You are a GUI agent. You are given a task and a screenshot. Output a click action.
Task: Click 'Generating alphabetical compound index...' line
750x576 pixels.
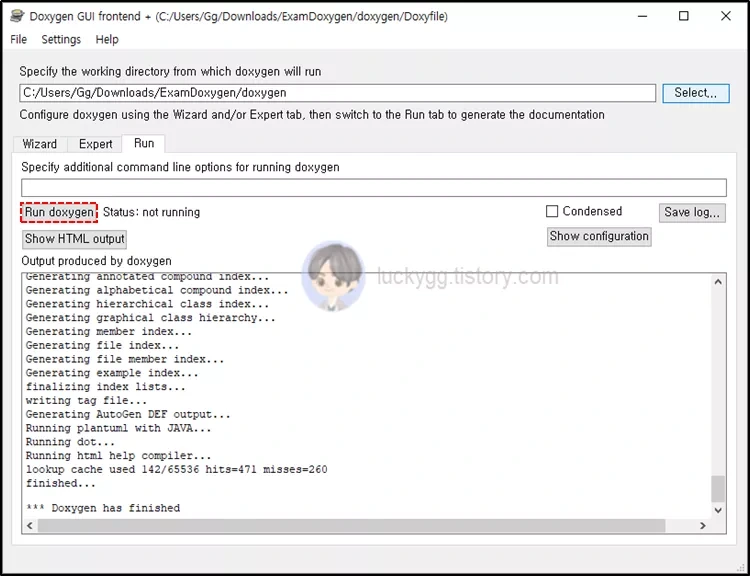click(x=157, y=290)
